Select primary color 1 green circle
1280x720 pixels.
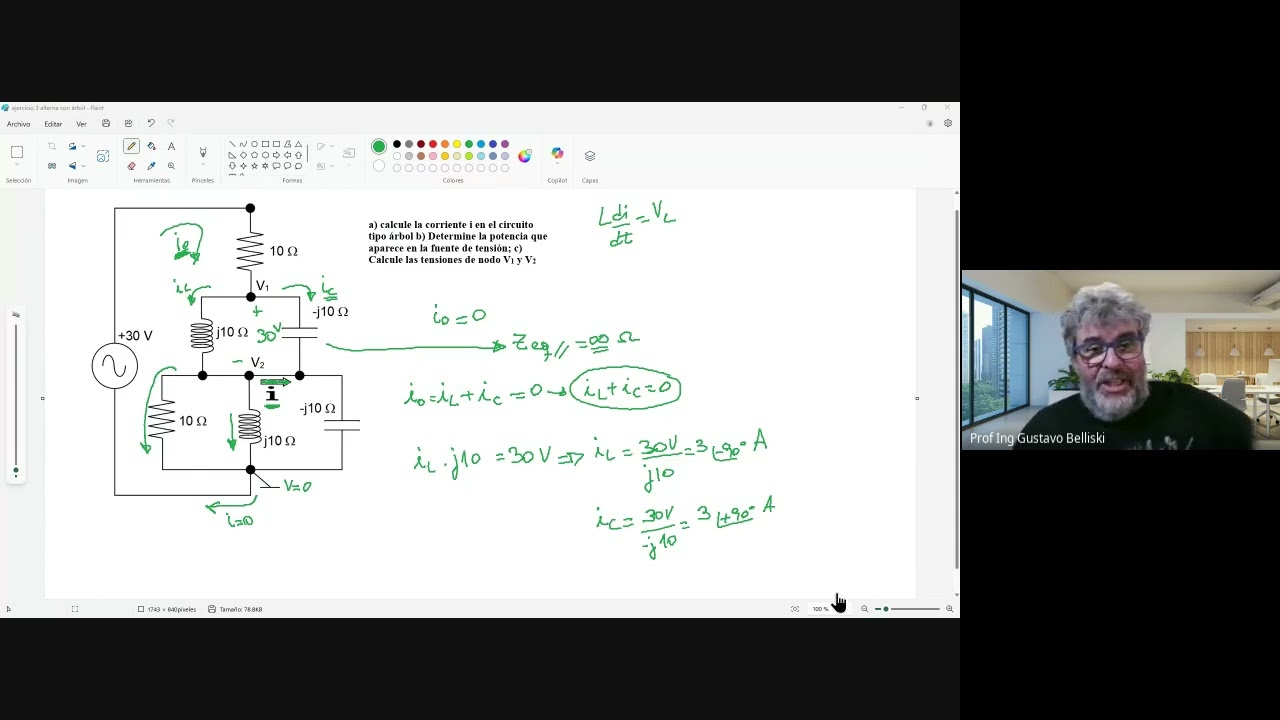point(379,146)
